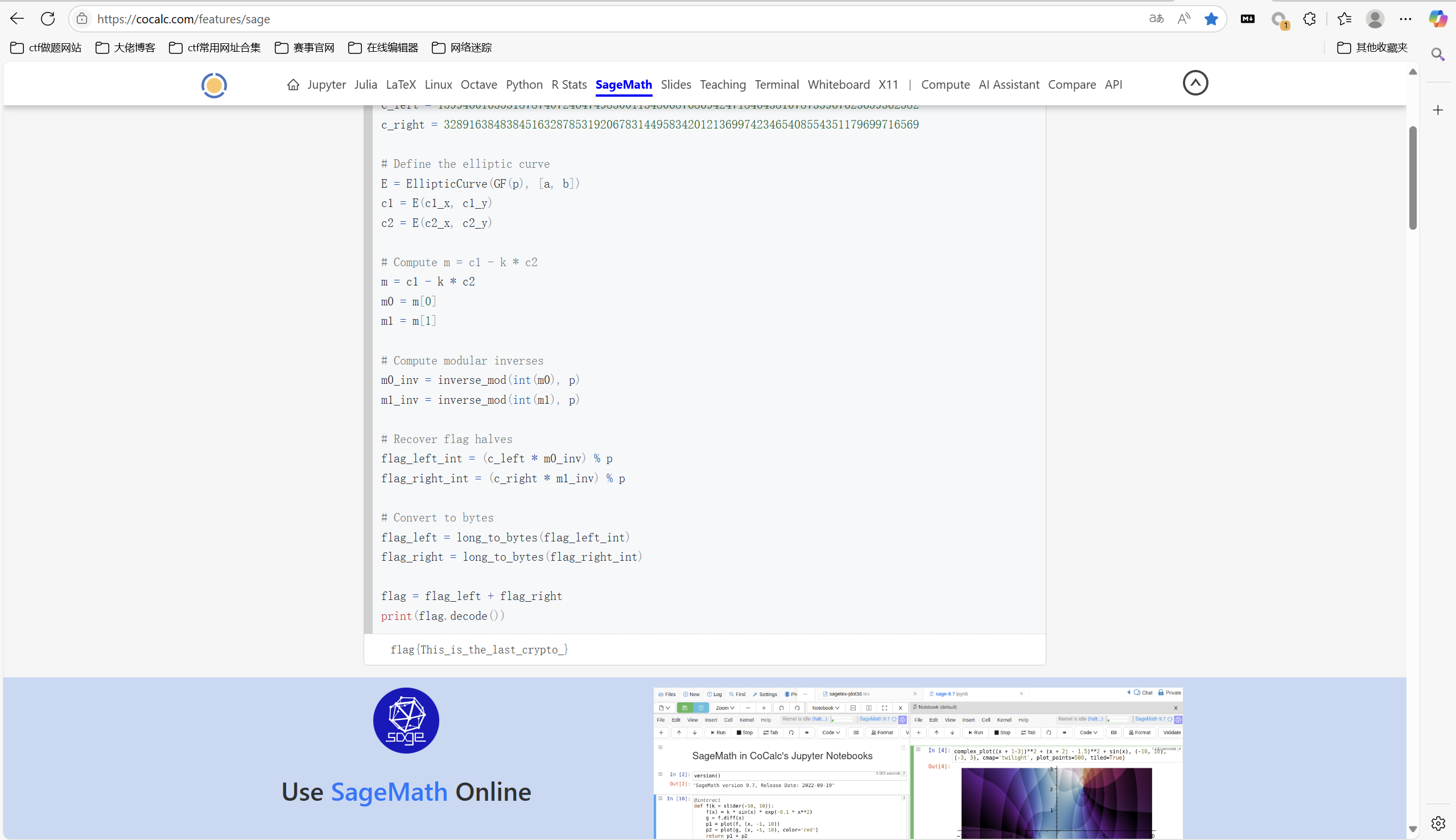Image resolution: width=1456 pixels, height=840 pixels.
Task: View site info lock icon
Action: [x=83, y=18]
